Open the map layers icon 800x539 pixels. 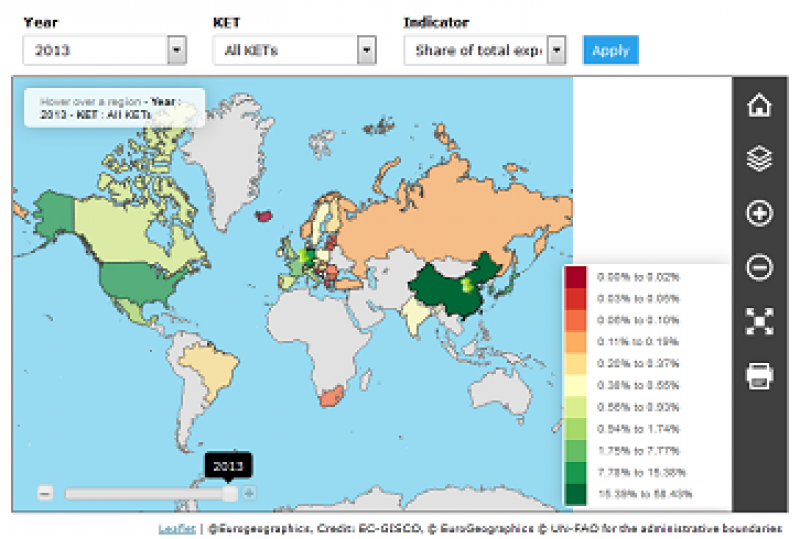[759, 159]
